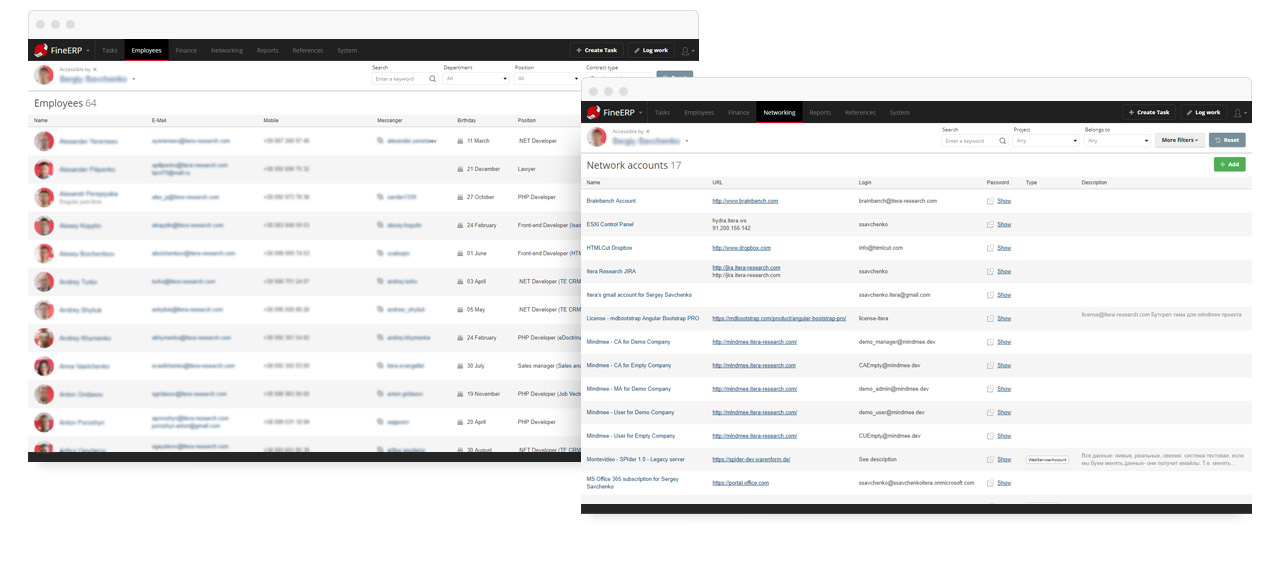Click the copy password icon for HTMLCut Dropbox

tap(990, 248)
